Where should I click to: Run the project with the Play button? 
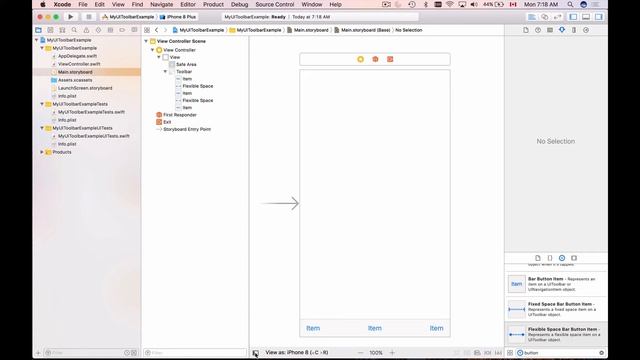pyautogui.click(x=71, y=17)
